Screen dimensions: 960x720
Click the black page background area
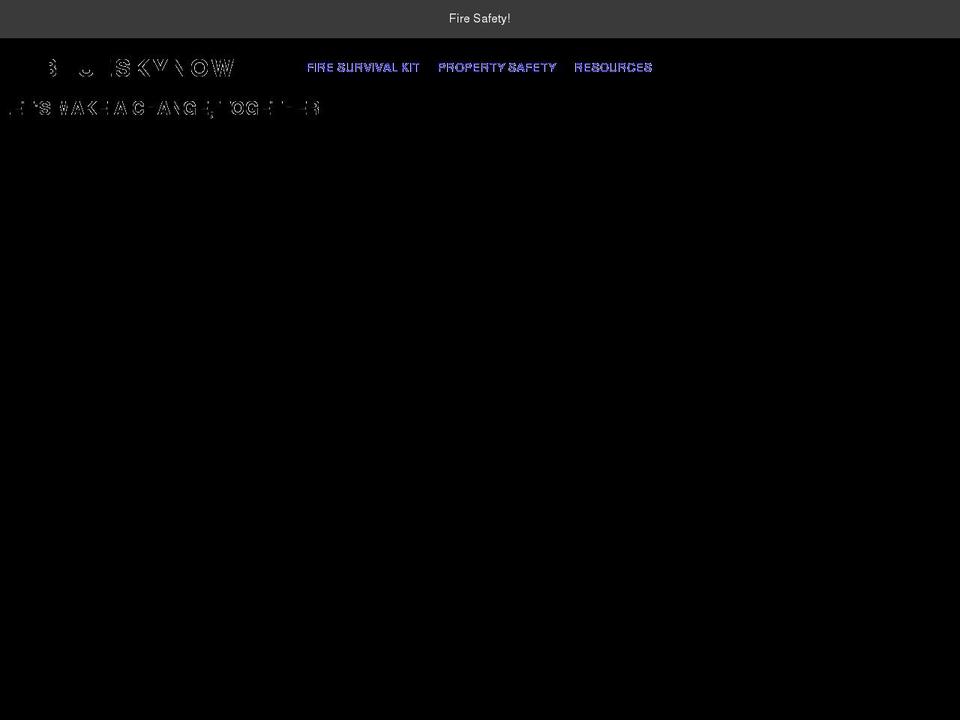point(480,420)
